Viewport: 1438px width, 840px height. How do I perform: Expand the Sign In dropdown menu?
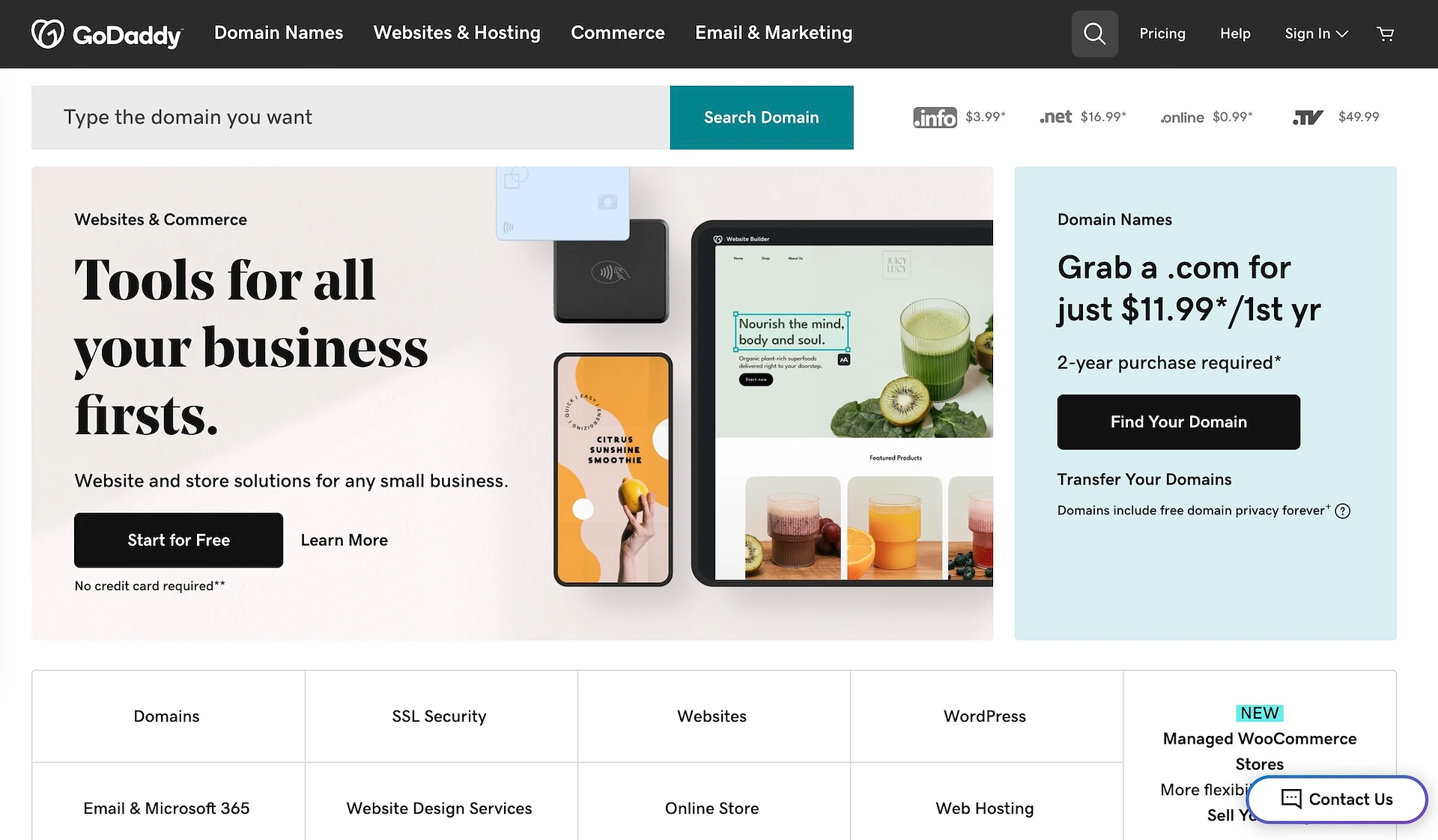pos(1314,33)
